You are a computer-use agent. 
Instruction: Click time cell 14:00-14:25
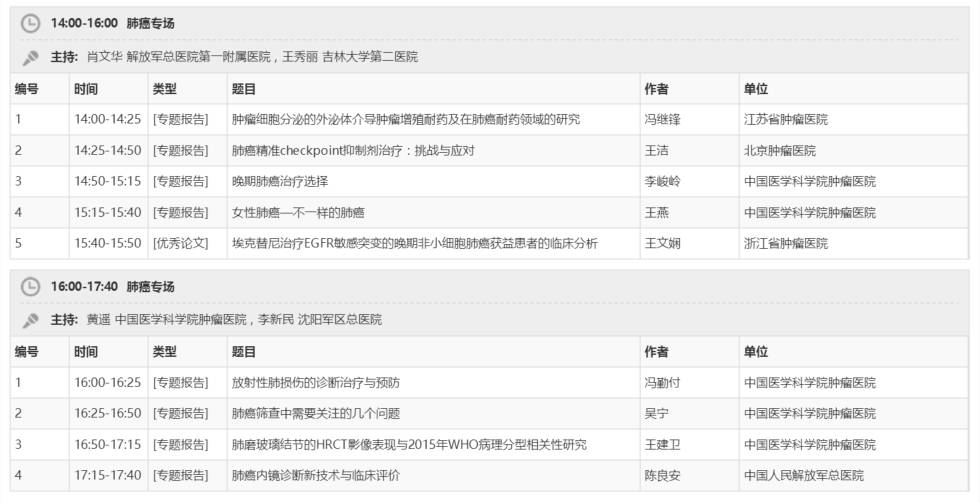tap(108, 119)
